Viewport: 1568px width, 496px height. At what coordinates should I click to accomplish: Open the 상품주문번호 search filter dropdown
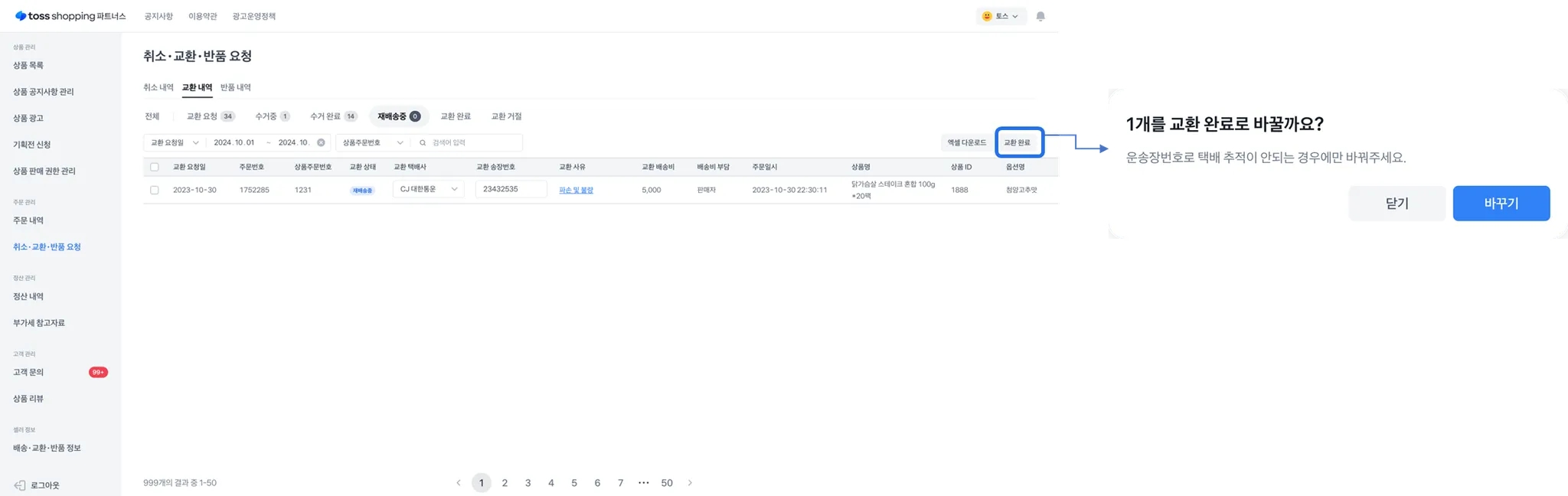372,142
